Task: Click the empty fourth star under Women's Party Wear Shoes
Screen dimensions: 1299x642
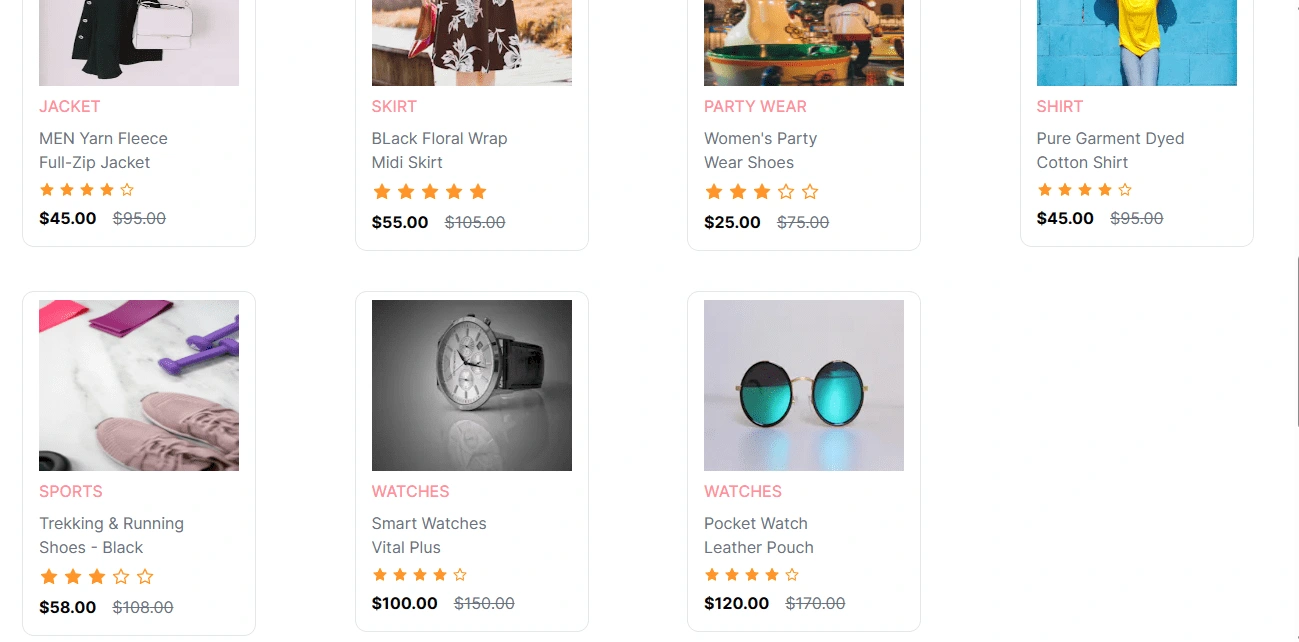Action: pos(786,192)
